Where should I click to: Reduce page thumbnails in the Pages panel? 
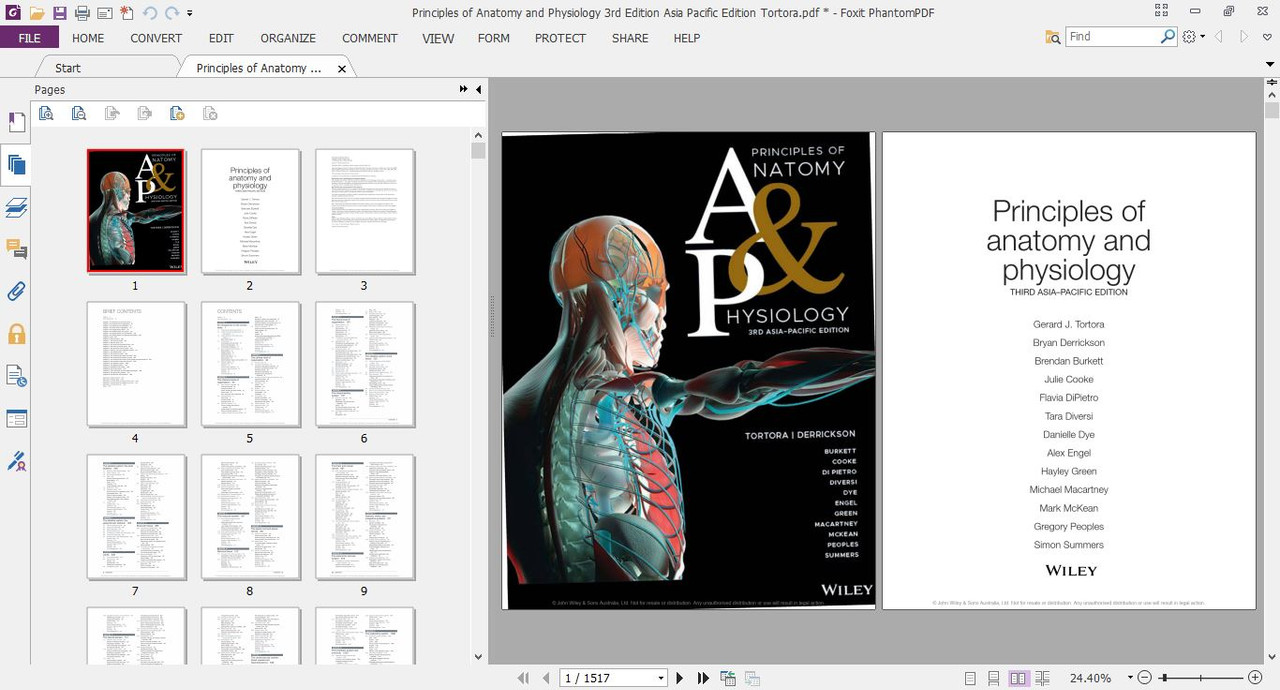click(79, 113)
